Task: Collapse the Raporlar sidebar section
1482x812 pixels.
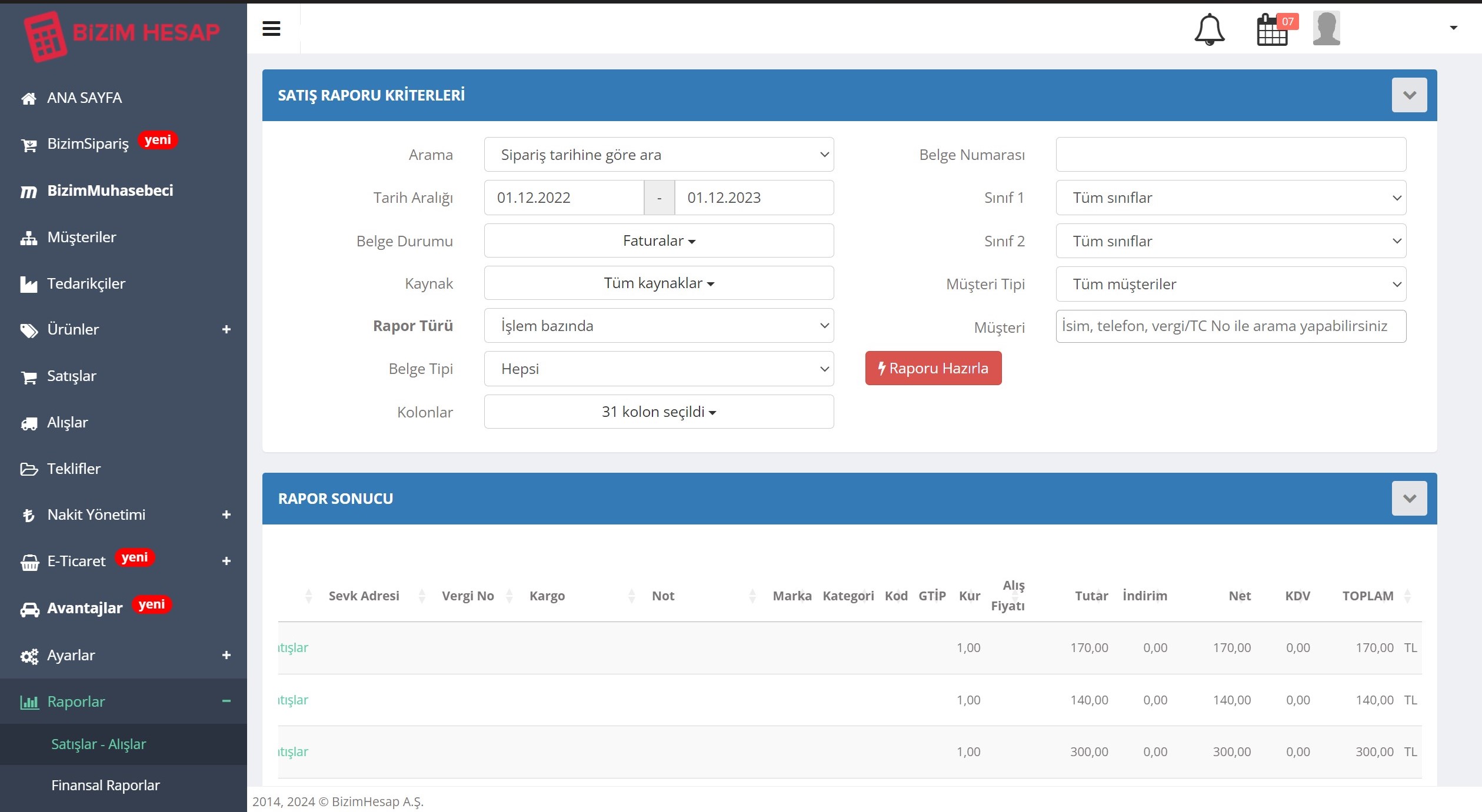Action: [226, 701]
